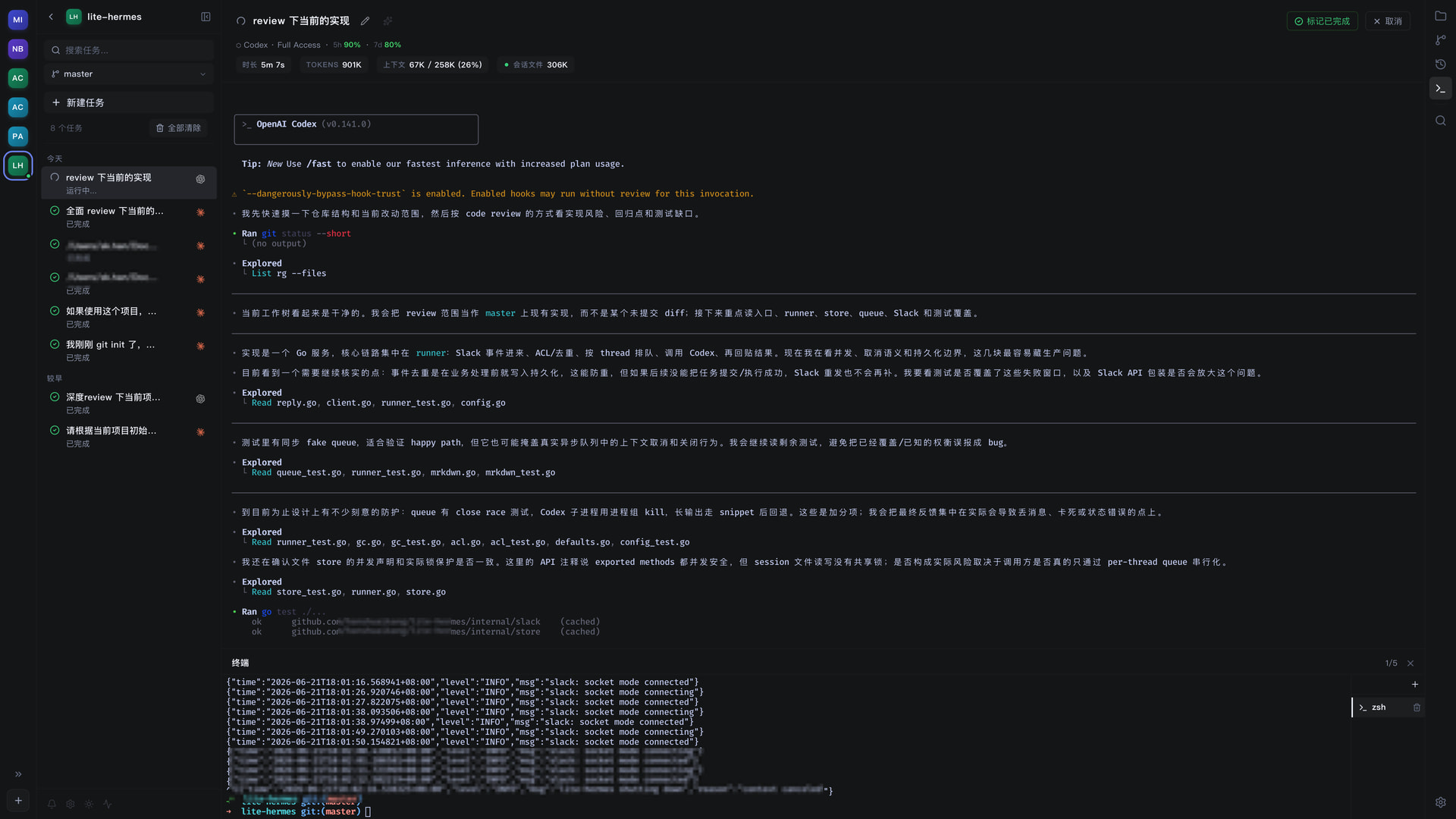Open notifications bell in sidebar footer

point(52,804)
